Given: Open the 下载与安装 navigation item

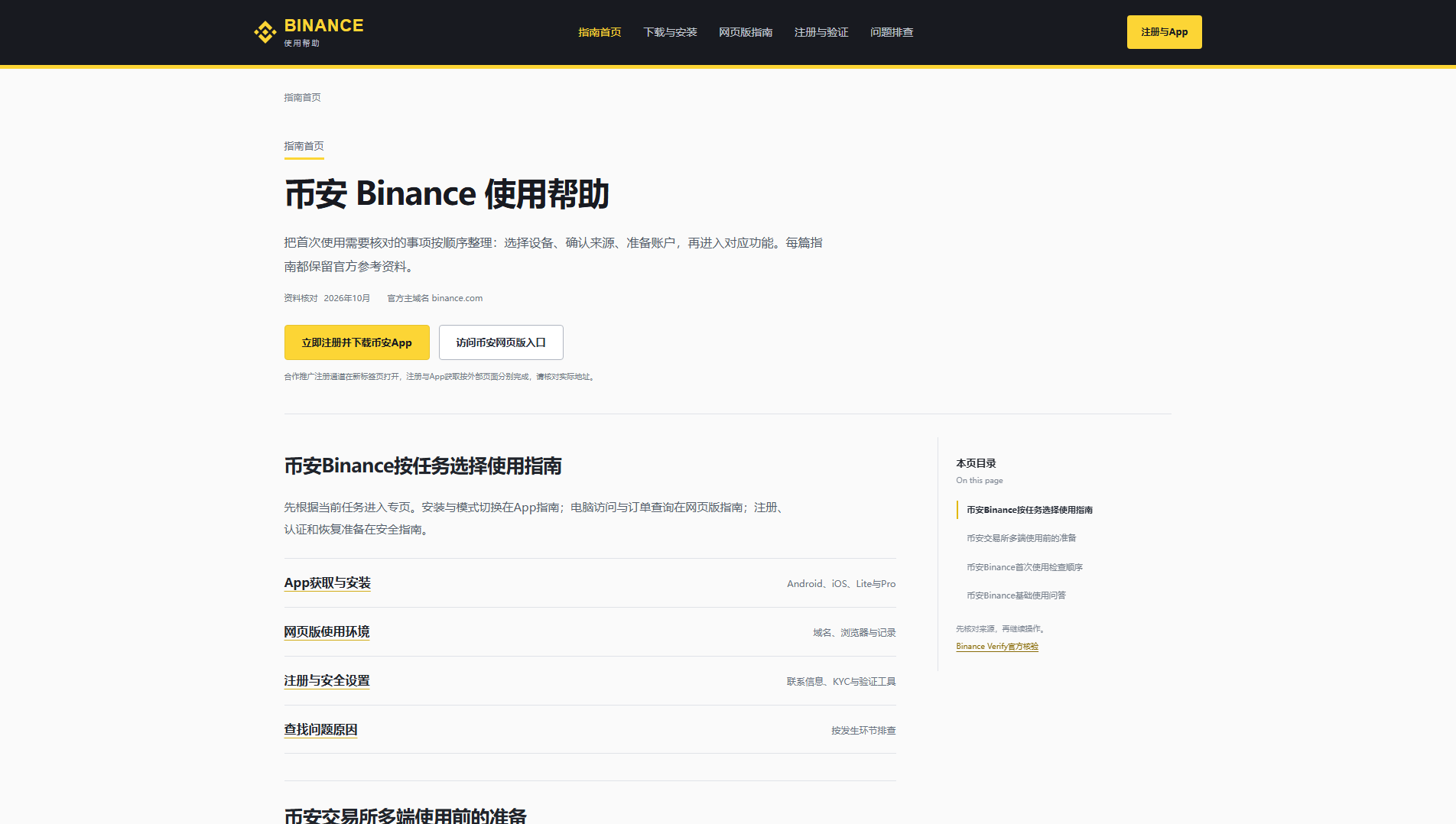Looking at the screenshot, I should click(x=670, y=32).
